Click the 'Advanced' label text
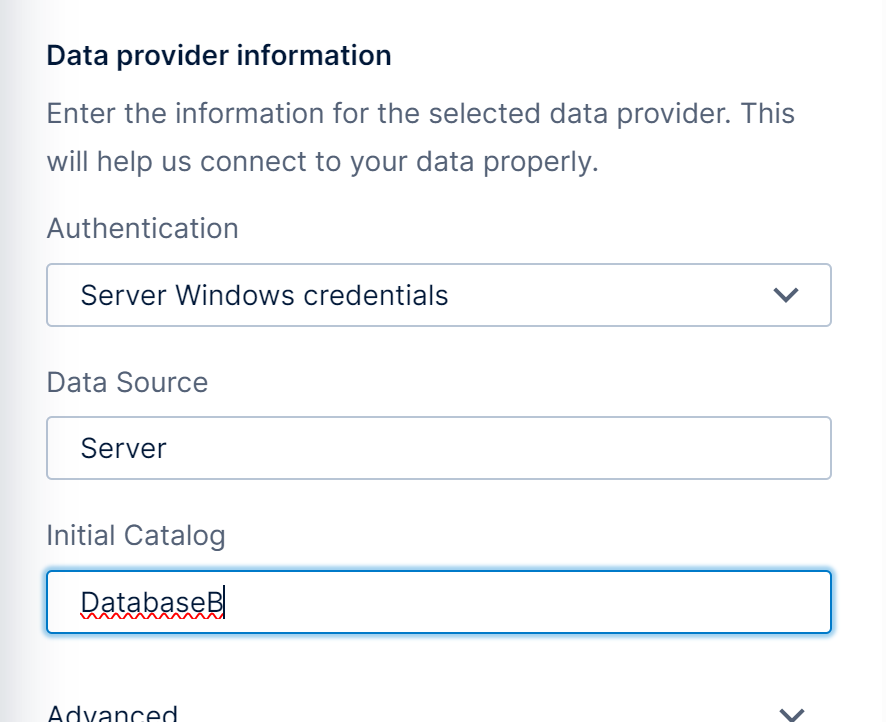 (112, 714)
